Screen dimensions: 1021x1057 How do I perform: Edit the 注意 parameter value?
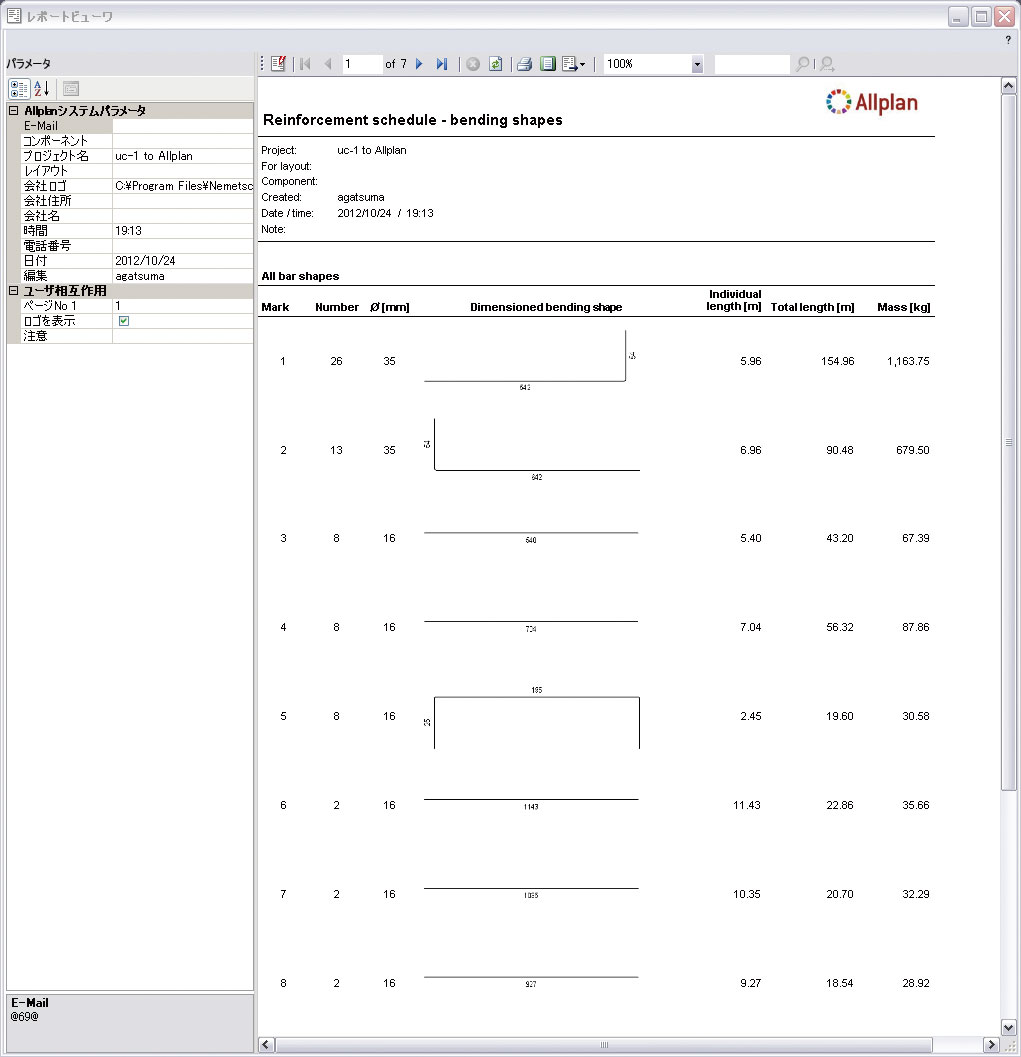click(183, 336)
